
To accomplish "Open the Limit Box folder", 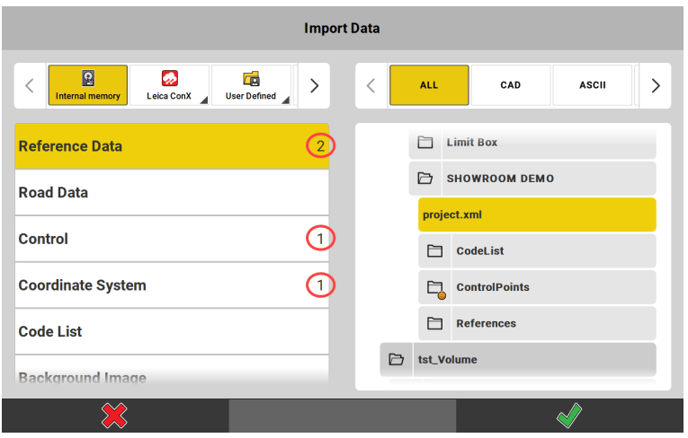I will [532, 143].
